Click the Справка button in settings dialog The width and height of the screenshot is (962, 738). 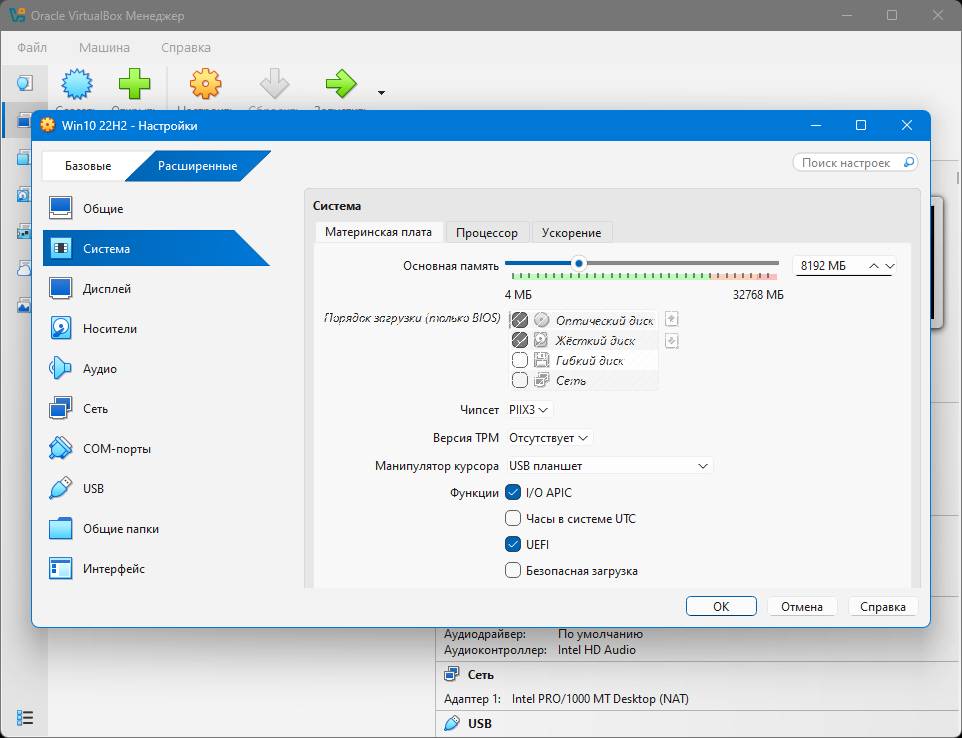(x=883, y=606)
